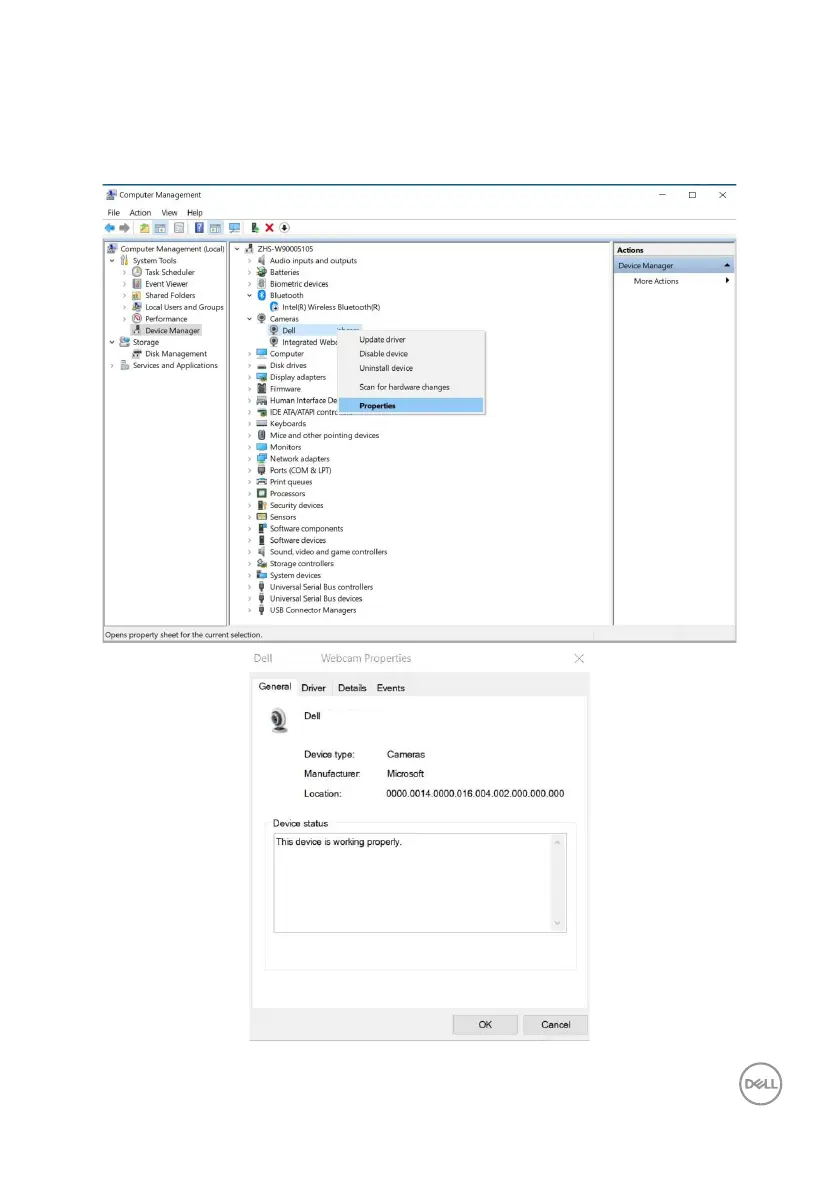Viewport: 839px width, 1191px height.
Task: Expand the Keyboards tree node
Action: 249,424
